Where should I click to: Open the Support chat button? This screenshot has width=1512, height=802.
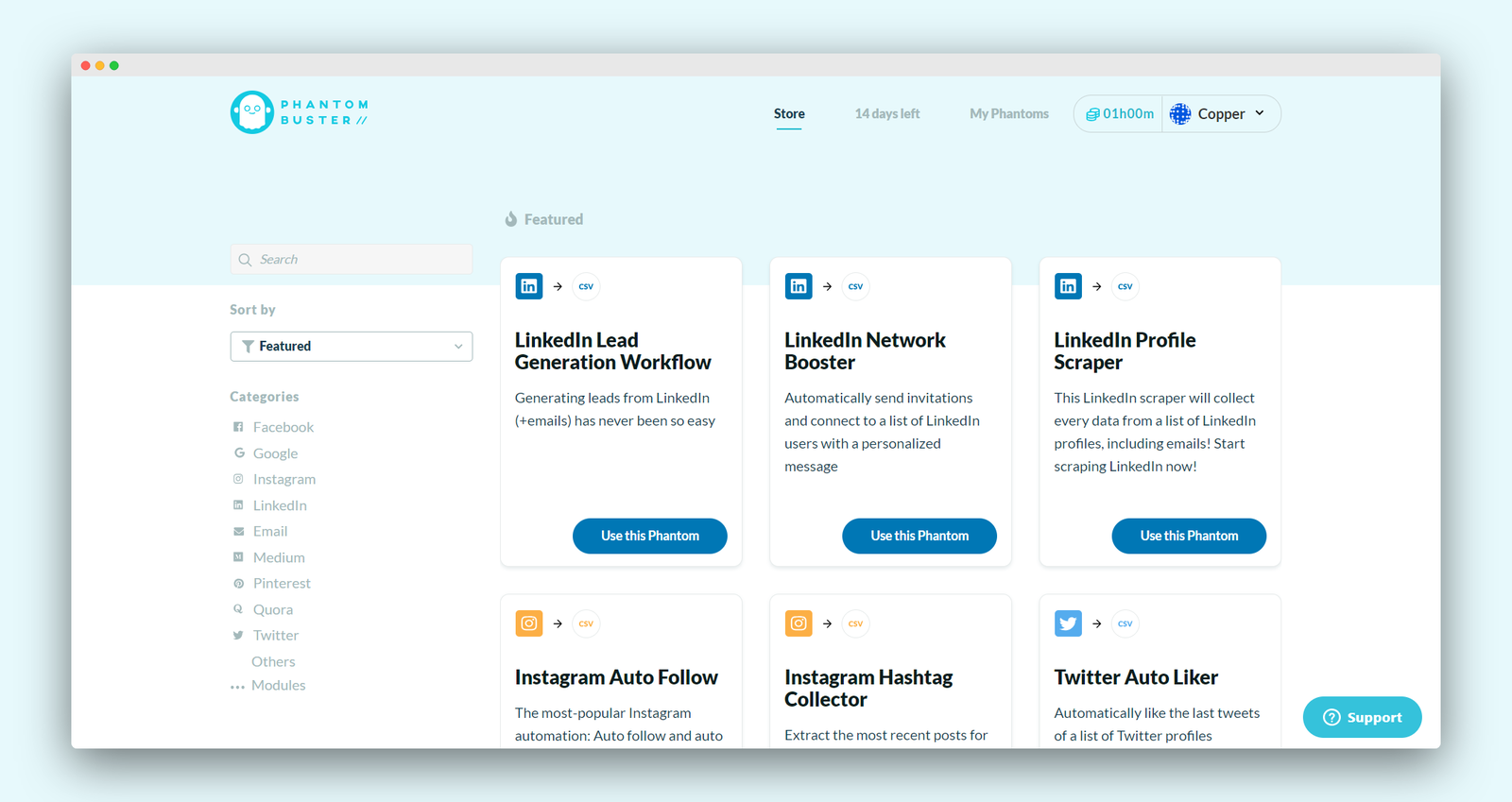point(1362,717)
